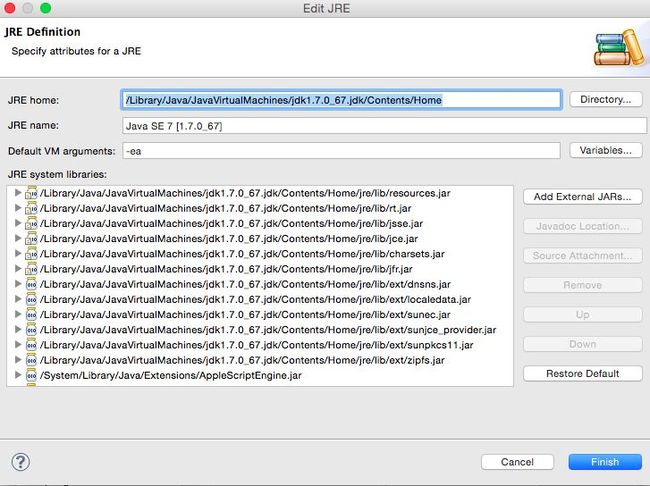
Task: Click the rt.jar library icon
Action: pos(31,208)
